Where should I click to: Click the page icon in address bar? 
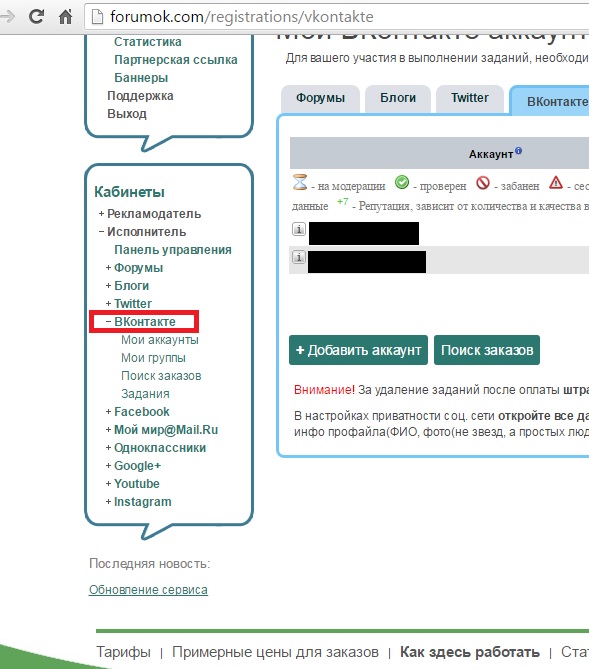[97, 17]
